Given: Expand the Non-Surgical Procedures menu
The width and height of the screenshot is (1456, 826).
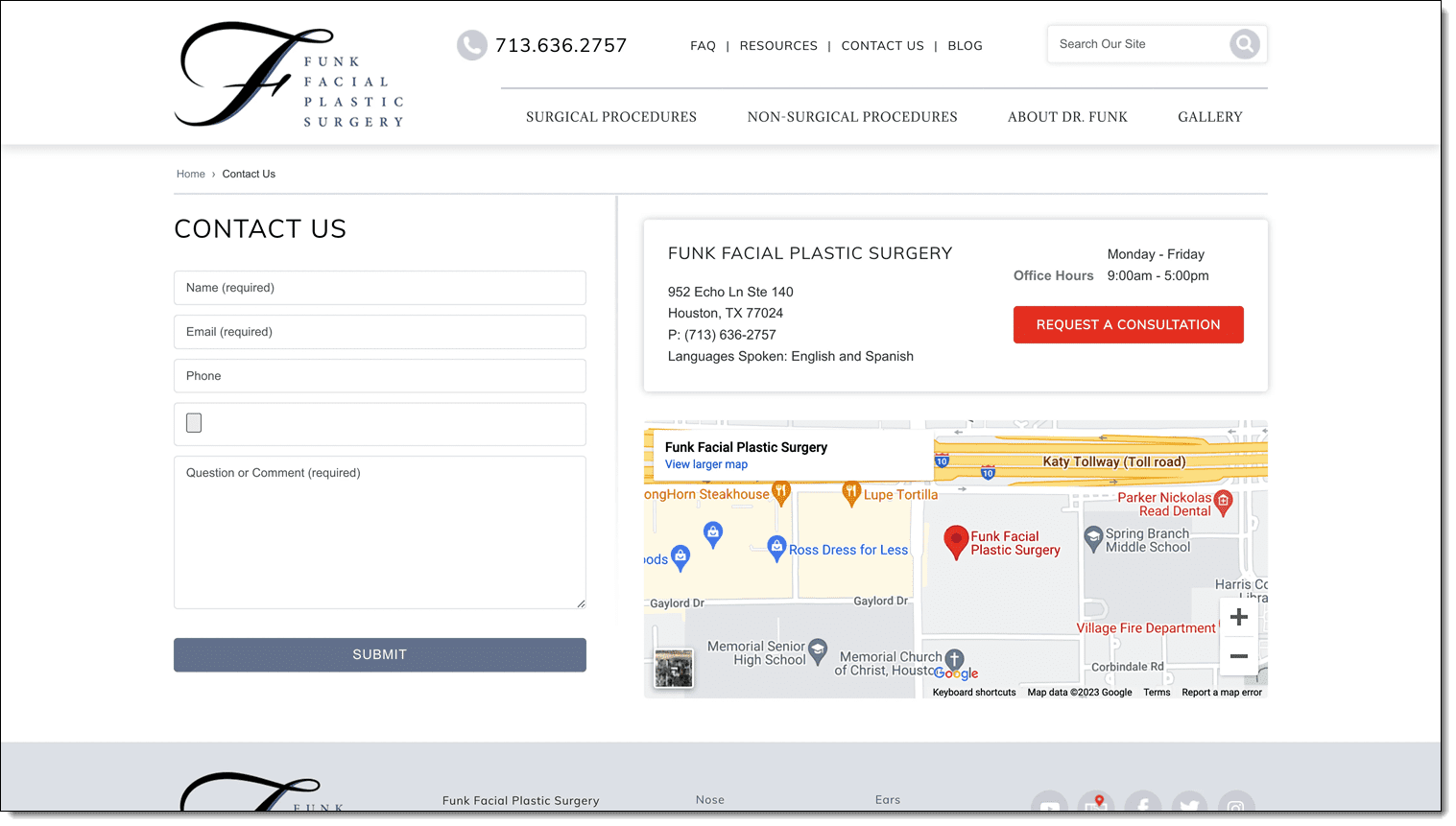Looking at the screenshot, I should (851, 117).
